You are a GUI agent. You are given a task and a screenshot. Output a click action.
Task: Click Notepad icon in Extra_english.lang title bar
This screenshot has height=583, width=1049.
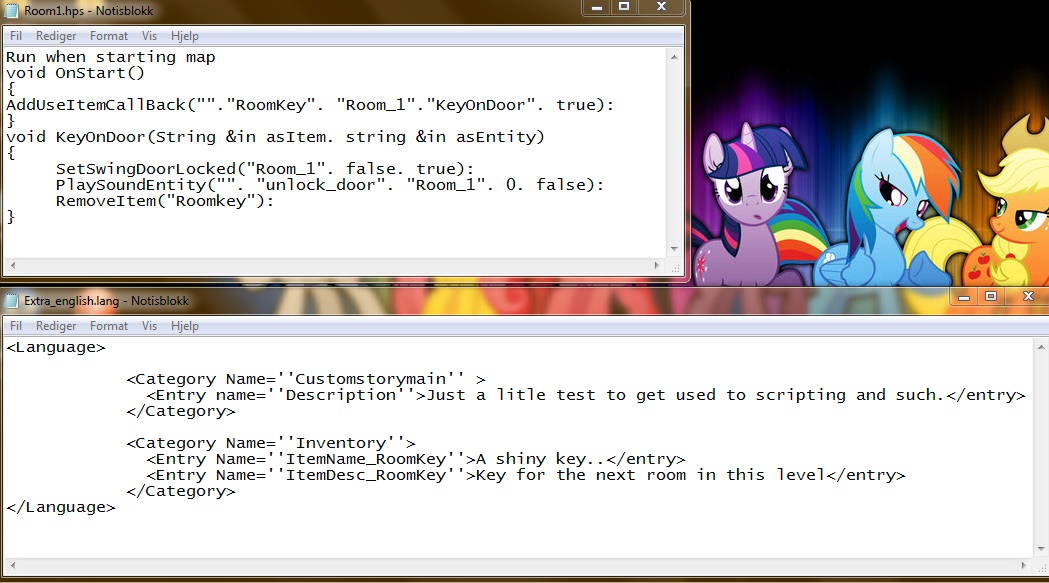click(13, 300)
